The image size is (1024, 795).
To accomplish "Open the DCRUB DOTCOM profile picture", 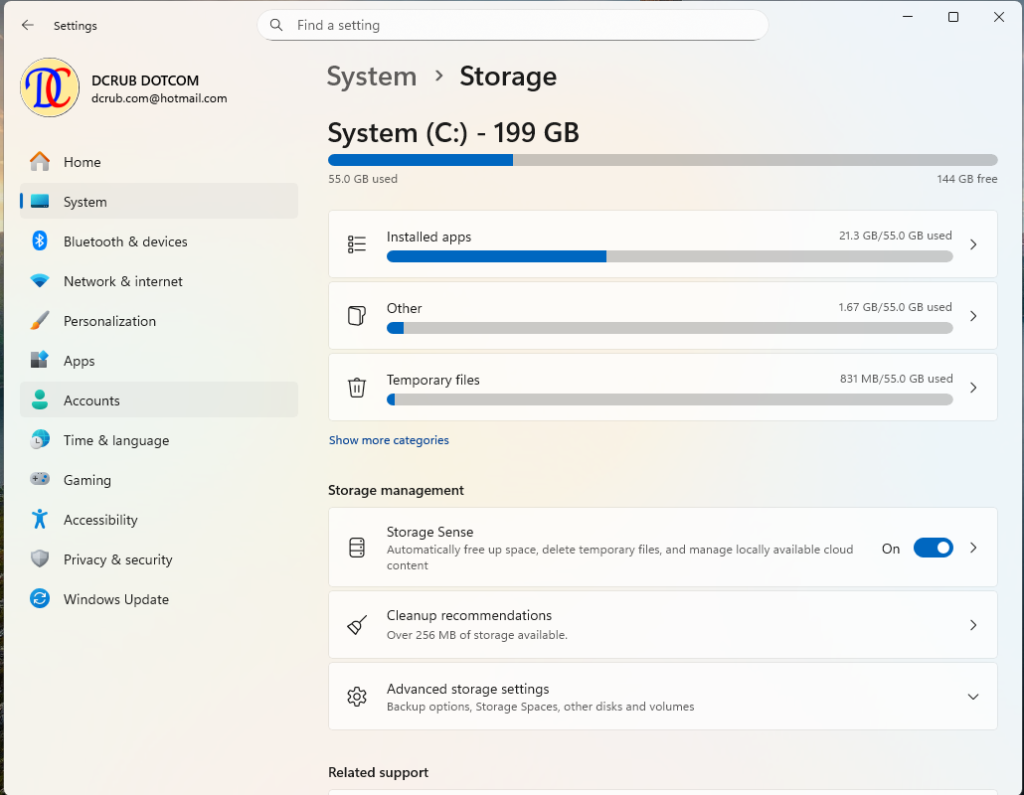I will click(50, 88).
